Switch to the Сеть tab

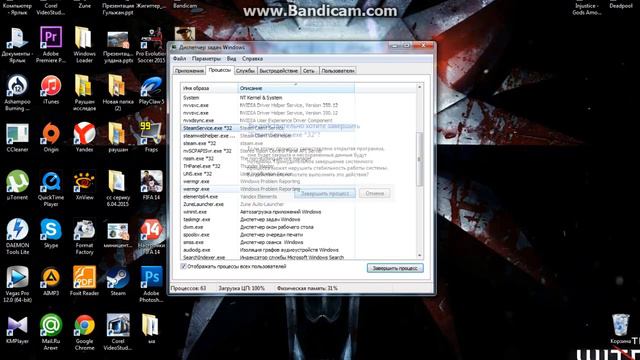[x=309, y=71]
